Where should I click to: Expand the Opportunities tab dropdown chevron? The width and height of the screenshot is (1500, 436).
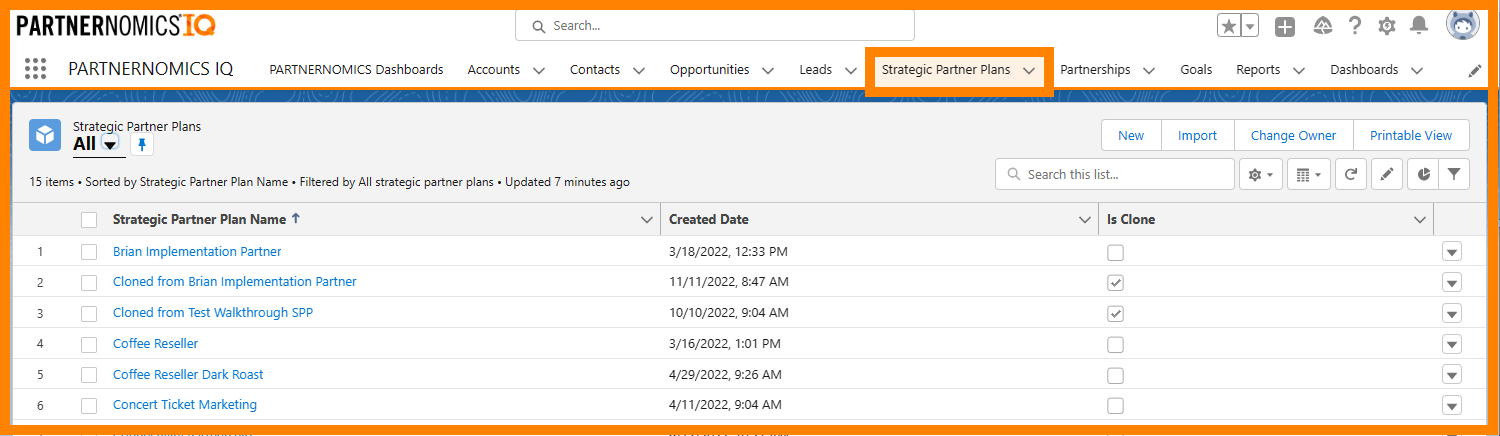[x=768, y=70]
